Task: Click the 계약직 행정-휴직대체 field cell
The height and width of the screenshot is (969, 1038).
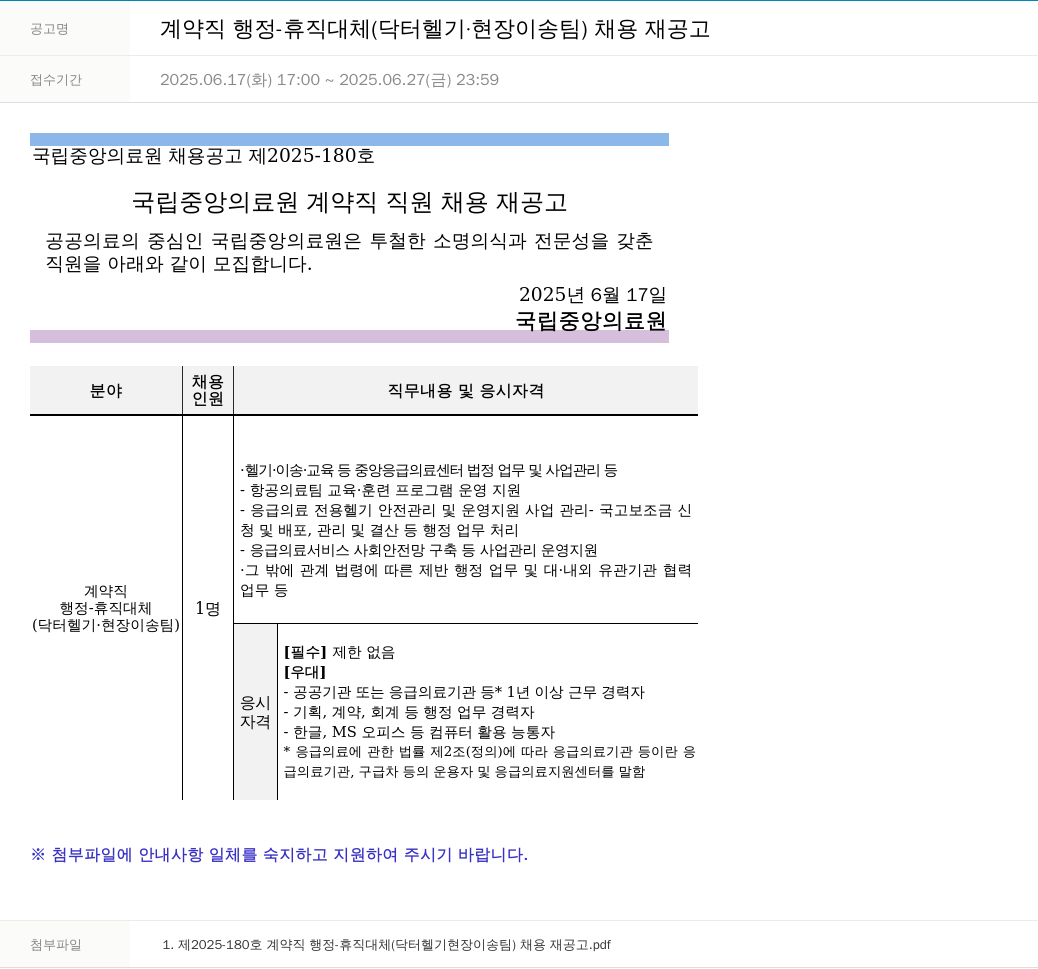Action: 106,608
